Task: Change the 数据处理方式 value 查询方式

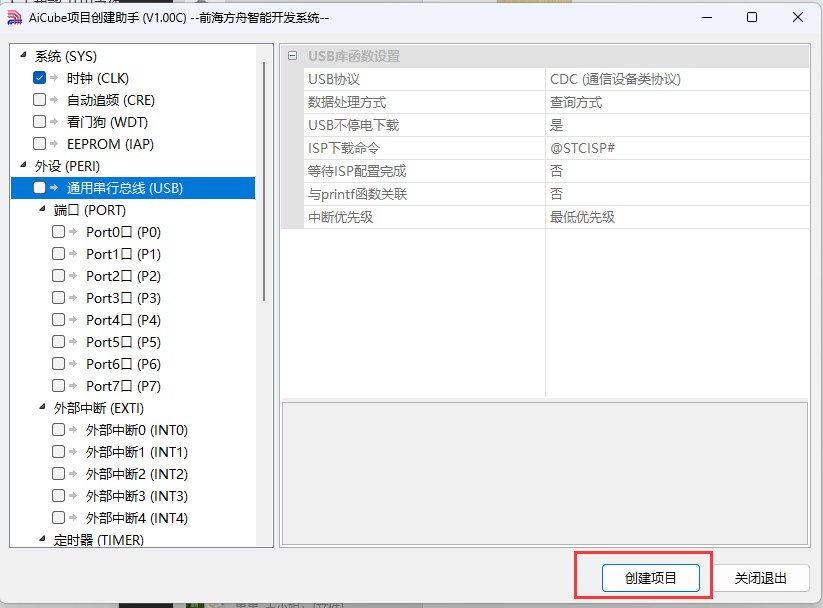Action: click(677, 102)
